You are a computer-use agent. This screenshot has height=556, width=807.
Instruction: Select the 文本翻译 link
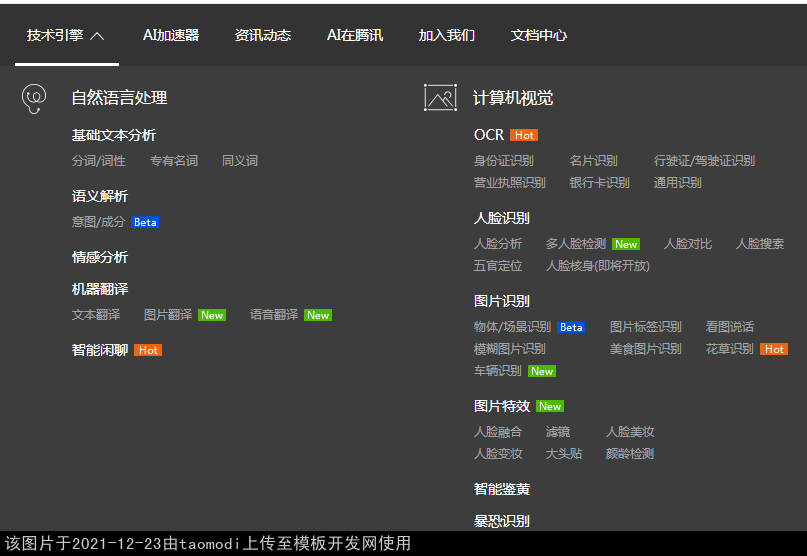click(x=96, y=314)
